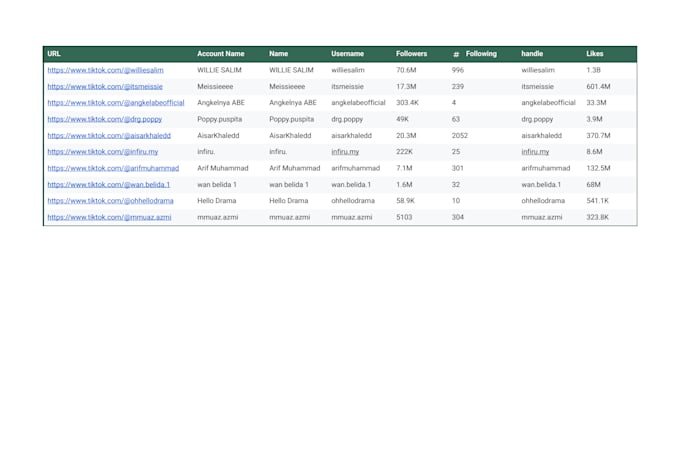
Task: Select the Following column header
Action: 481,54
